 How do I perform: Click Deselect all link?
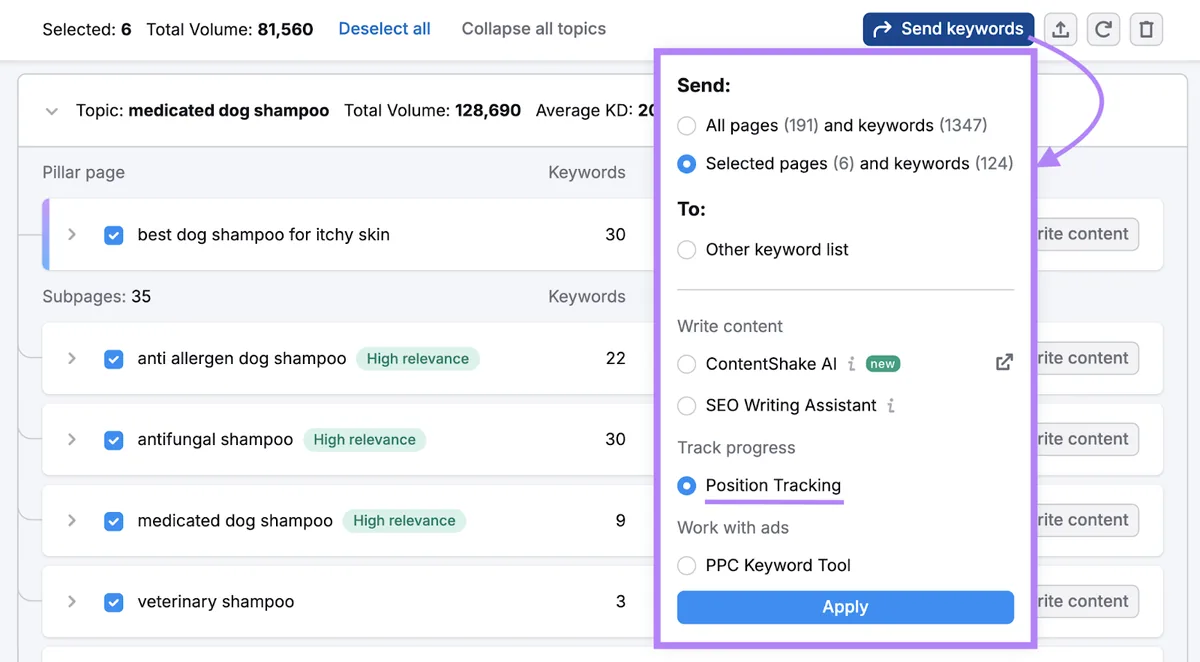pyautogui.click(x=384, y=29)
